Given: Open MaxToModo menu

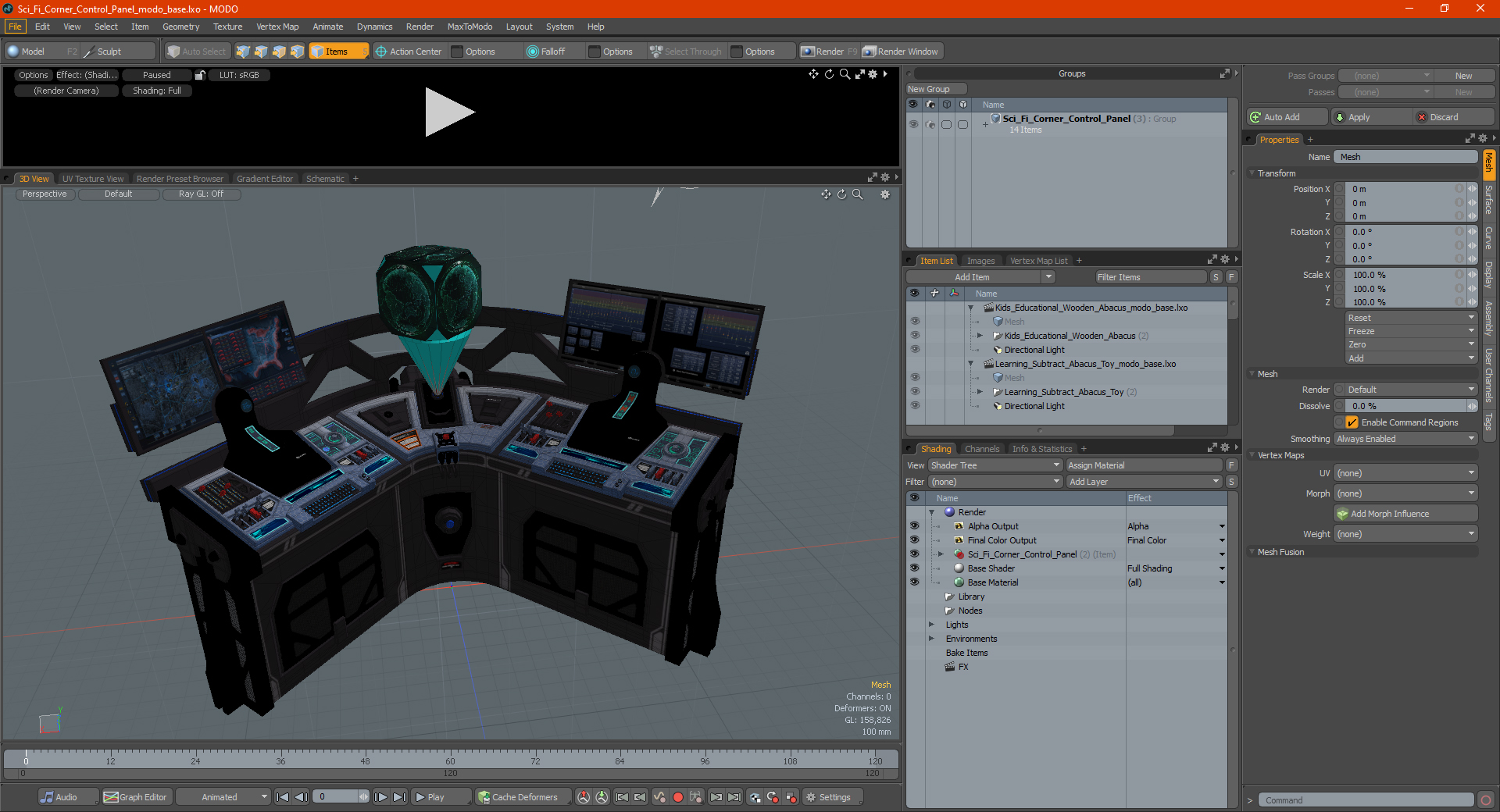Looking at the screenshot, I should (x=470, y=27).
